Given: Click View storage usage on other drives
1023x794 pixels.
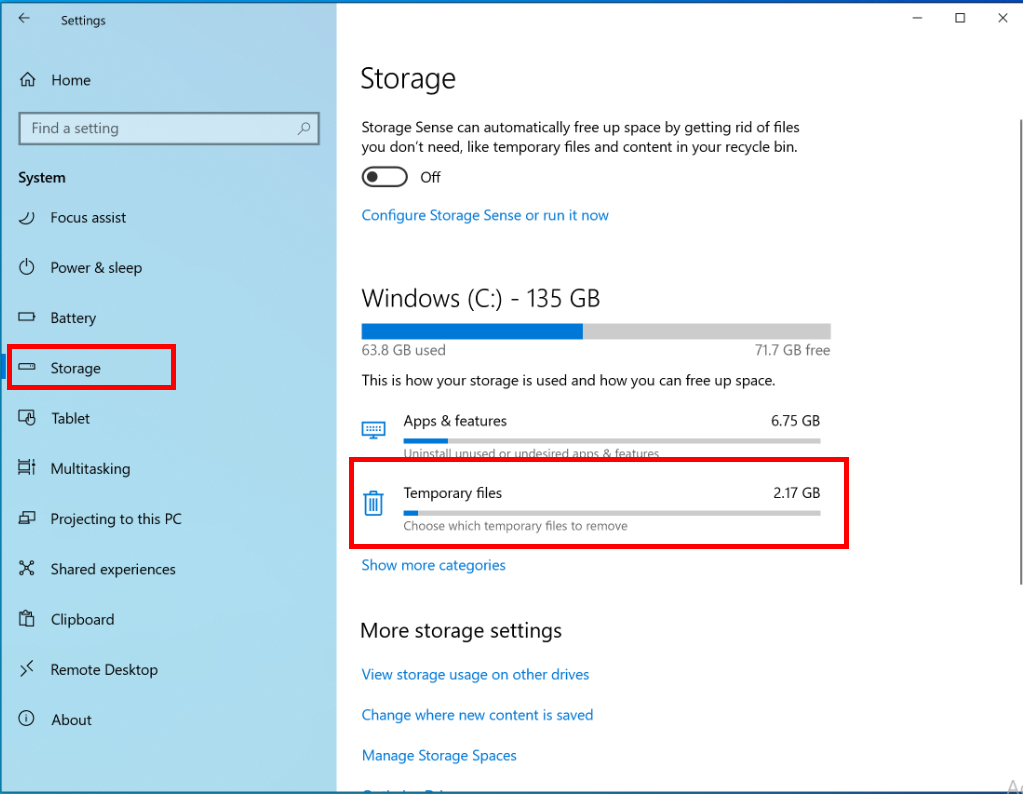Looking at the screenshot, I should tap(475, 675).
